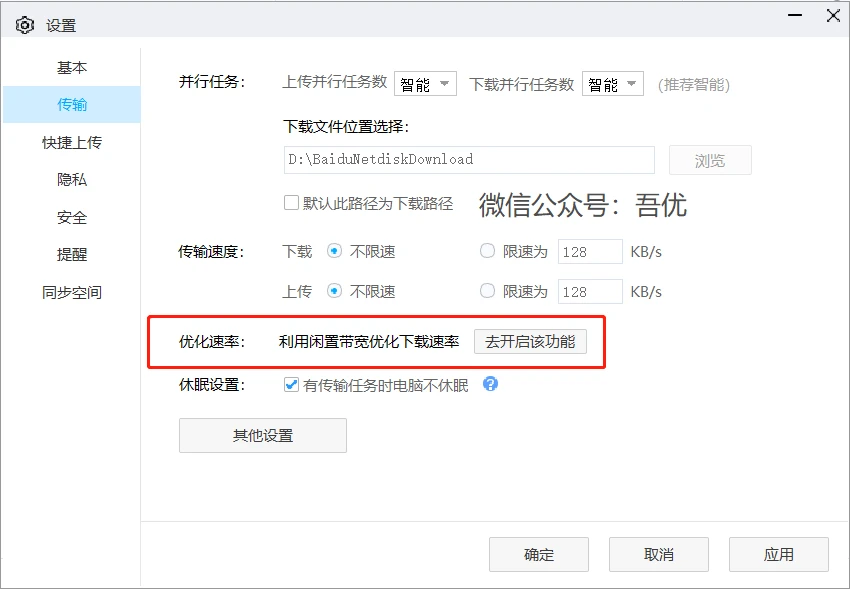Expand the 下载并行任务数 dropdown
This screenshot has height=589, width=850.
click(x=613, y=84)
